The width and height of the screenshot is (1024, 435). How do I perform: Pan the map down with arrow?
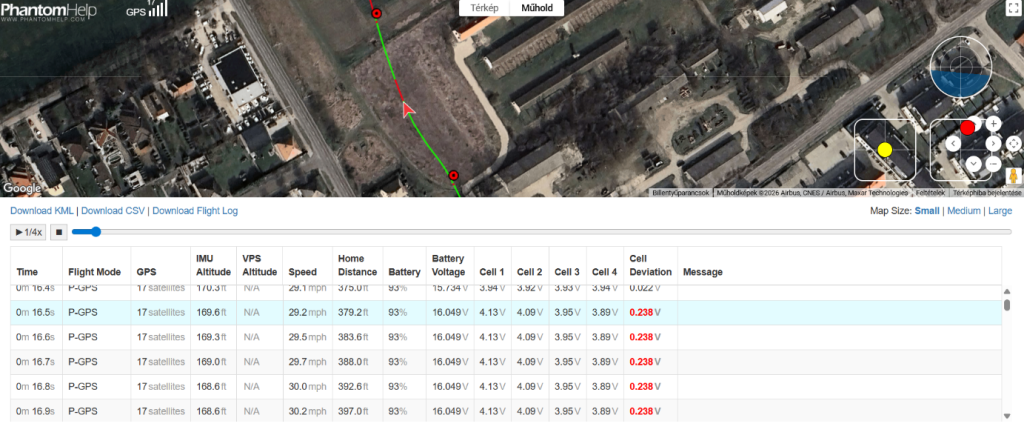pyautogui.click(x=973, y=163)
